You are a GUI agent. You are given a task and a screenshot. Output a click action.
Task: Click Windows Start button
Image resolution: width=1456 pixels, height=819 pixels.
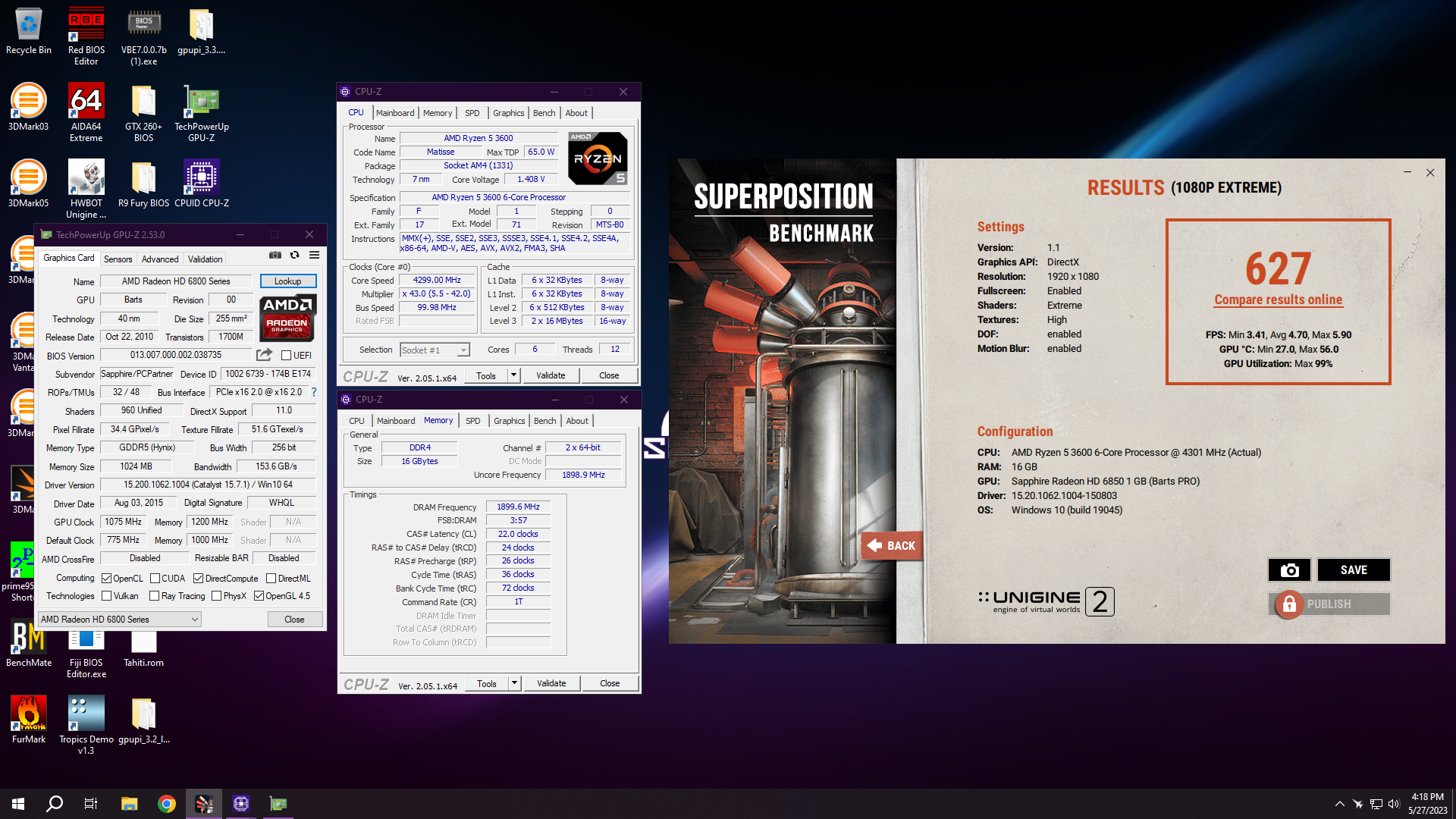pos(18,804)
